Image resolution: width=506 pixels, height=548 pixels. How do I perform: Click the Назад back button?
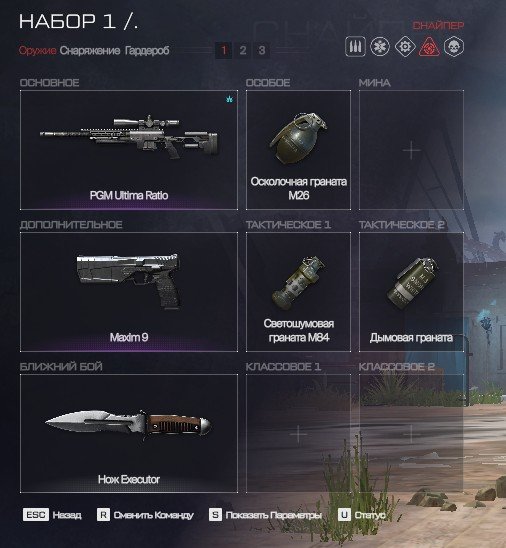pos(52,515)
